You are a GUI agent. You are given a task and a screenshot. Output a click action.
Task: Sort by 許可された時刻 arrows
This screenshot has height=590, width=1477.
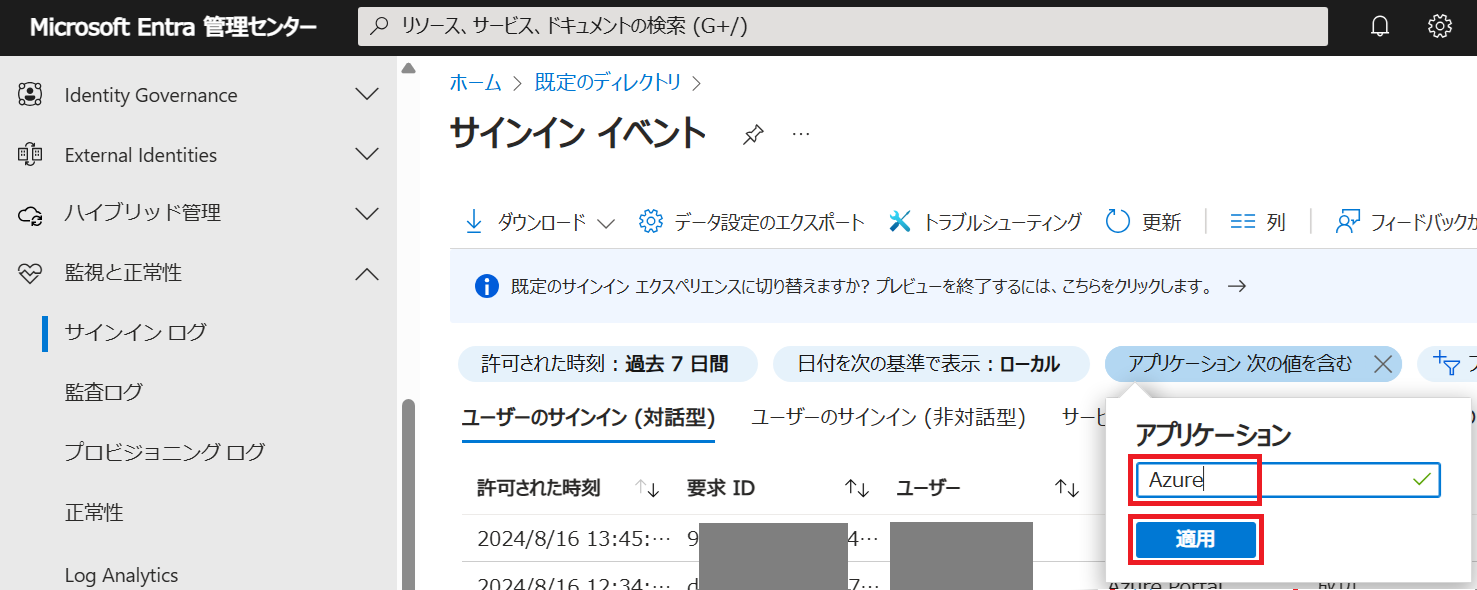pos(648,488)
